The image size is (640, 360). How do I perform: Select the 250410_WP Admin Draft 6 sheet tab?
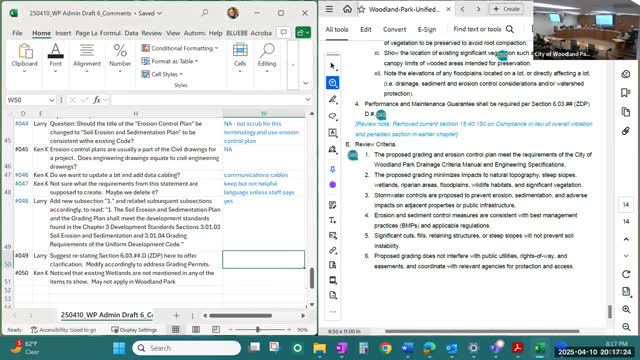tap(106, 315)
